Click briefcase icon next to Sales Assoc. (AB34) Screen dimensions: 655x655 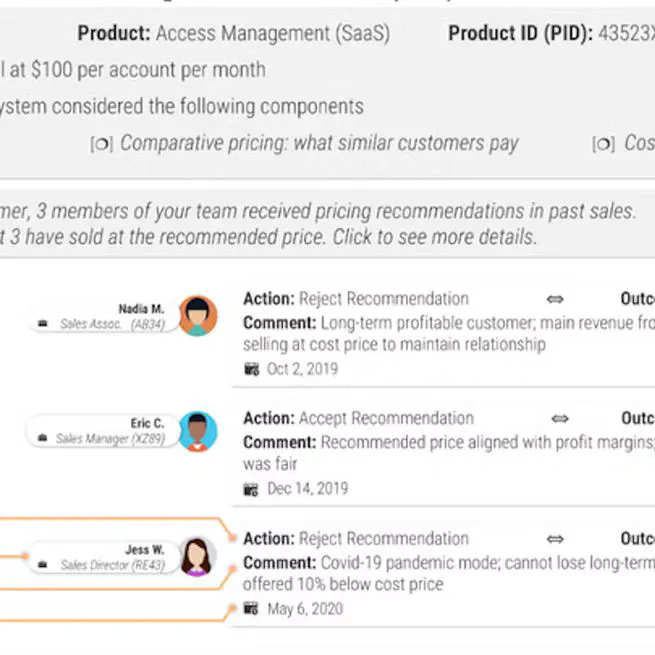coord(43,325)
